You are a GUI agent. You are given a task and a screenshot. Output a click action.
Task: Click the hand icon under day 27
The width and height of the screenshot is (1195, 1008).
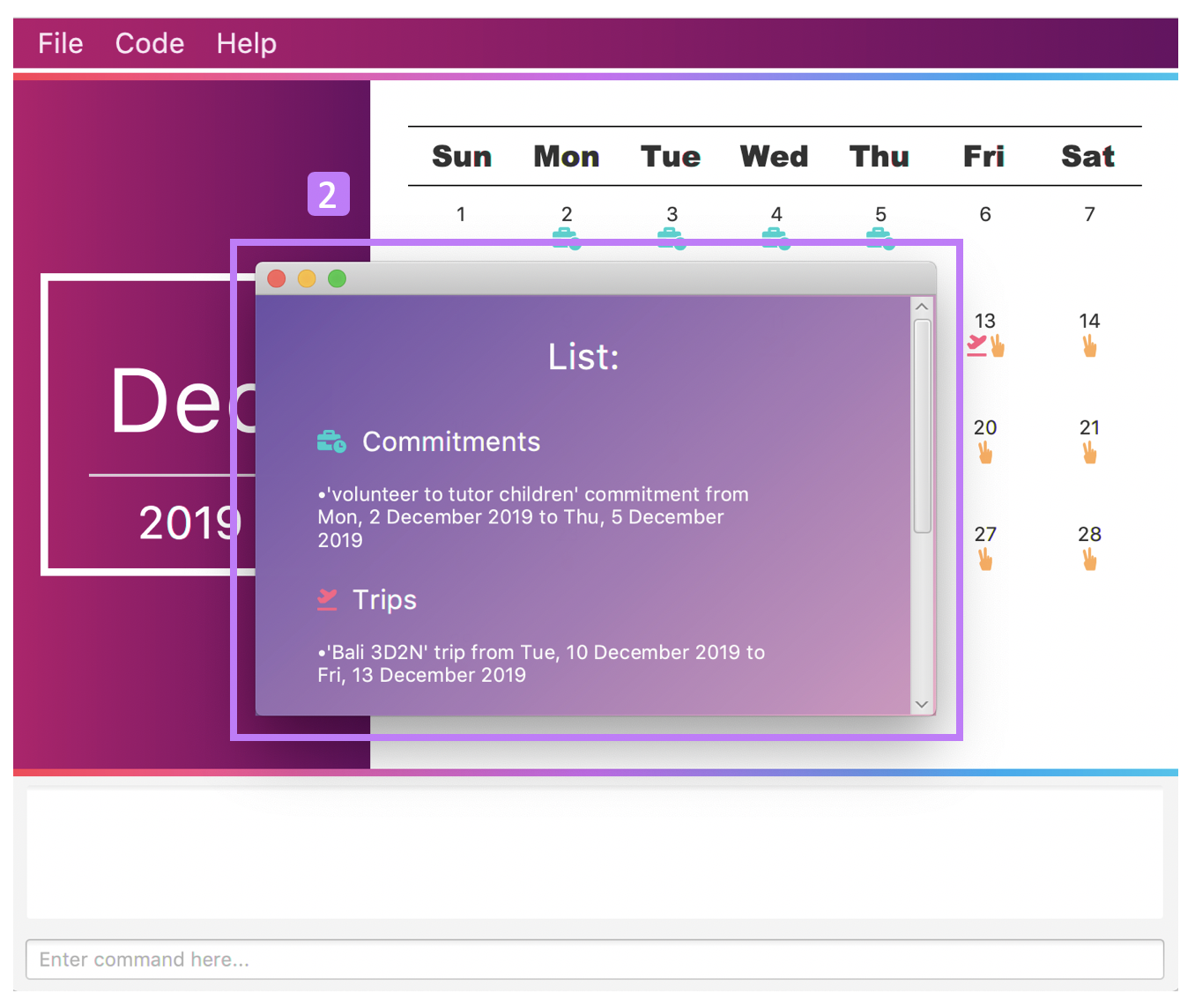(985, 560)
